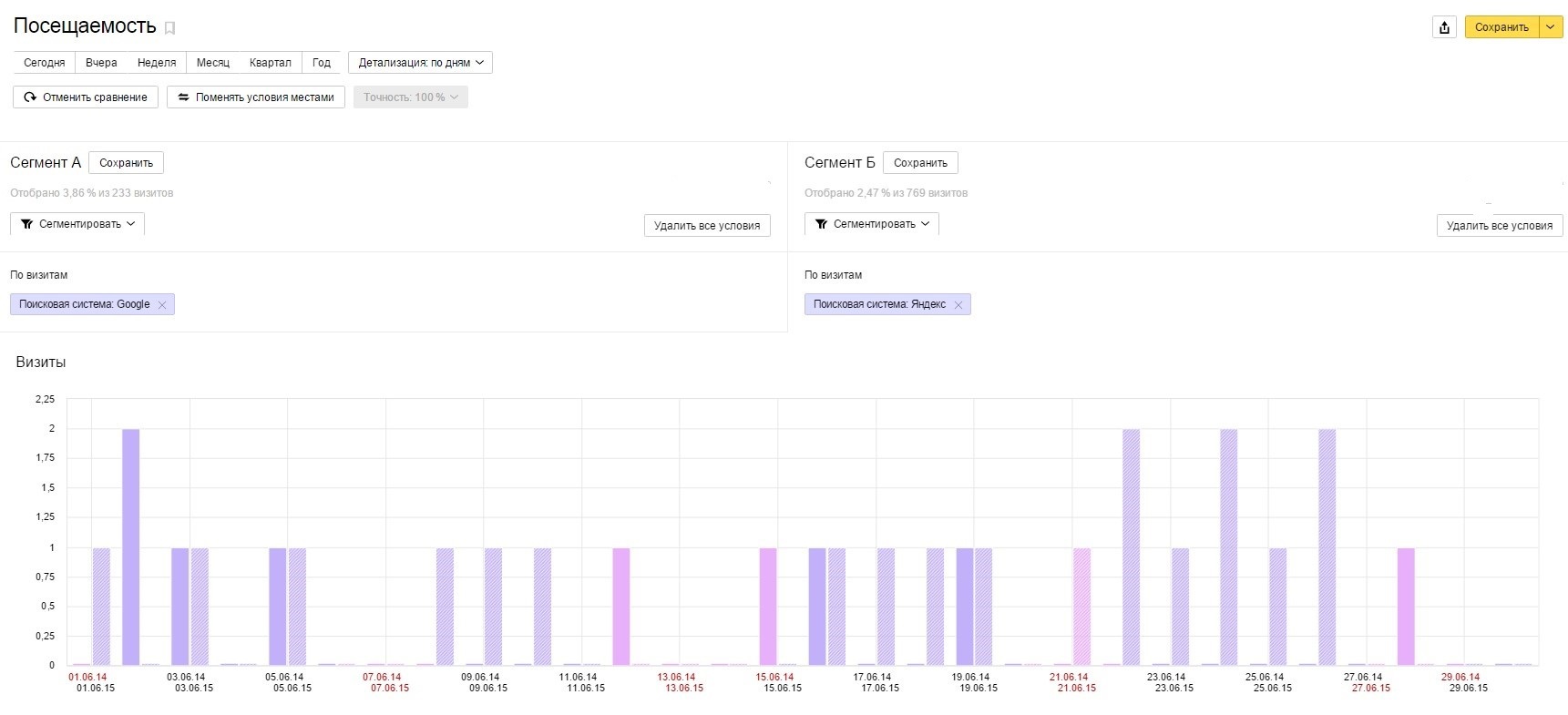Image resolution: width=1568 pixels, height=715 pixels.
Task: Select the Сегодня period tab
Action: pos(45,63)
